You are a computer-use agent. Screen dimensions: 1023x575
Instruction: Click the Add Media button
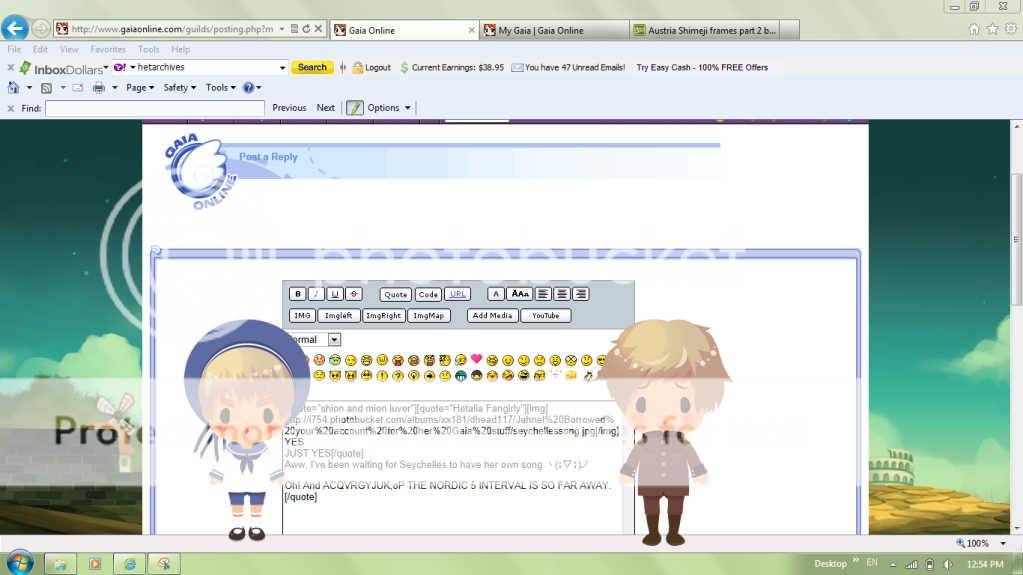[x=493, y=316]
